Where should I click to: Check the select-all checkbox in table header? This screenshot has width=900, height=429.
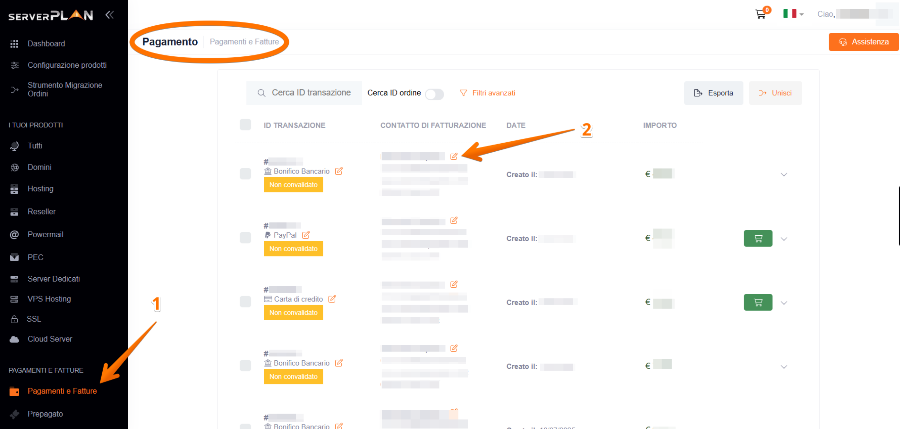(245, 125)
